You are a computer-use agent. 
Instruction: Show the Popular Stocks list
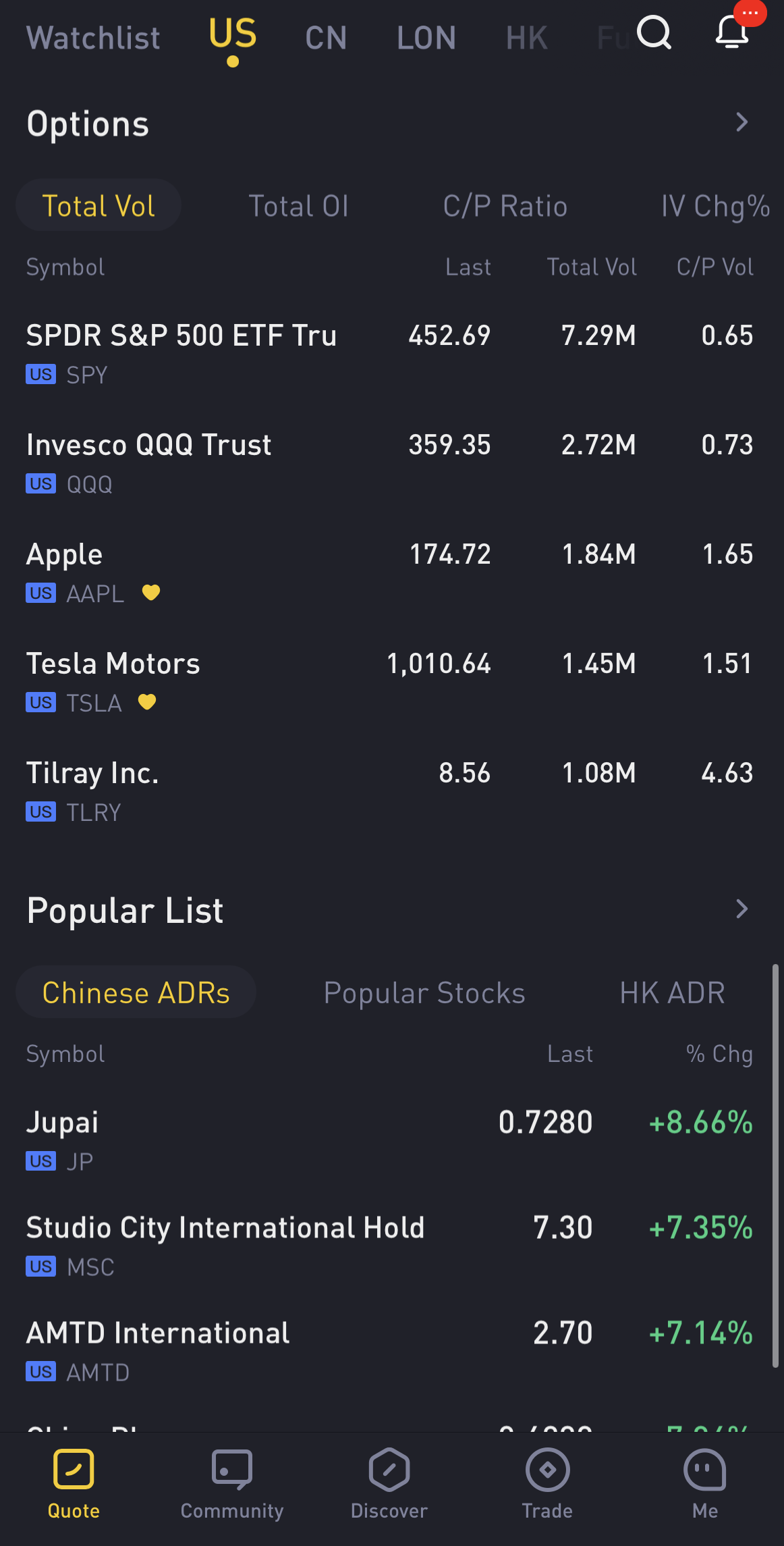(x=424, y=993)
